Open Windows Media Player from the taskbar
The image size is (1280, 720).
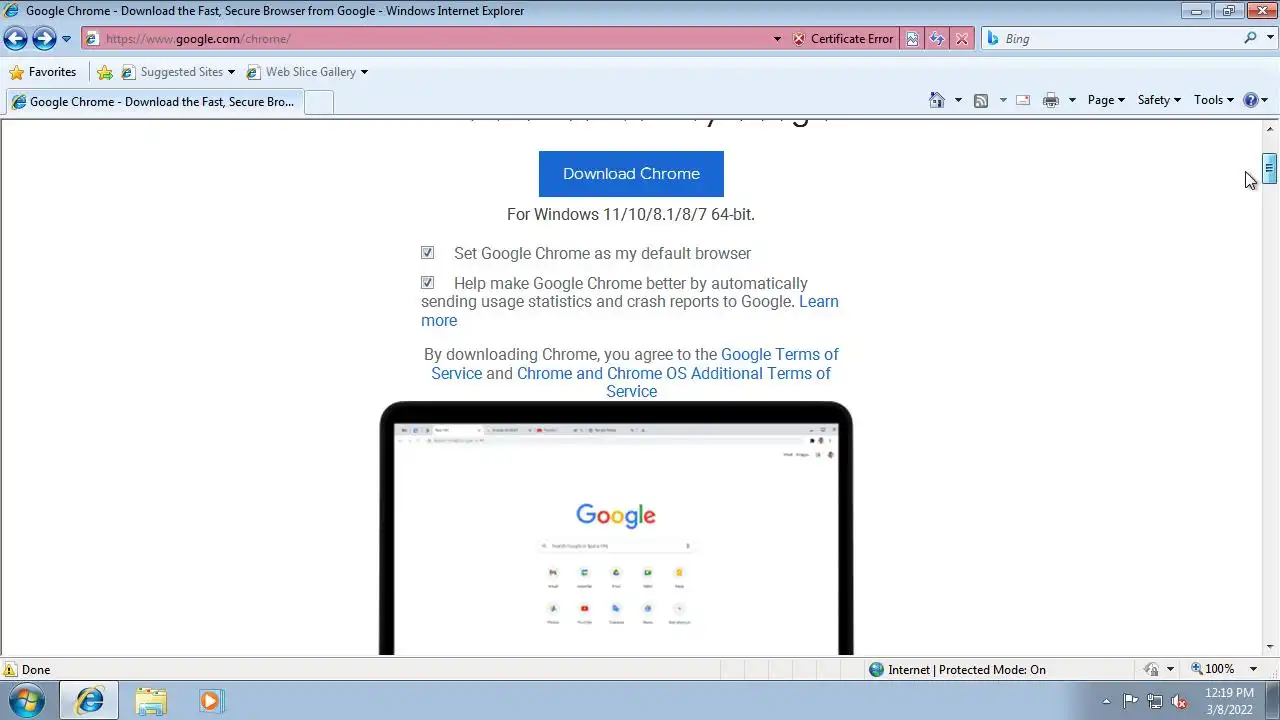click(210, 701)
